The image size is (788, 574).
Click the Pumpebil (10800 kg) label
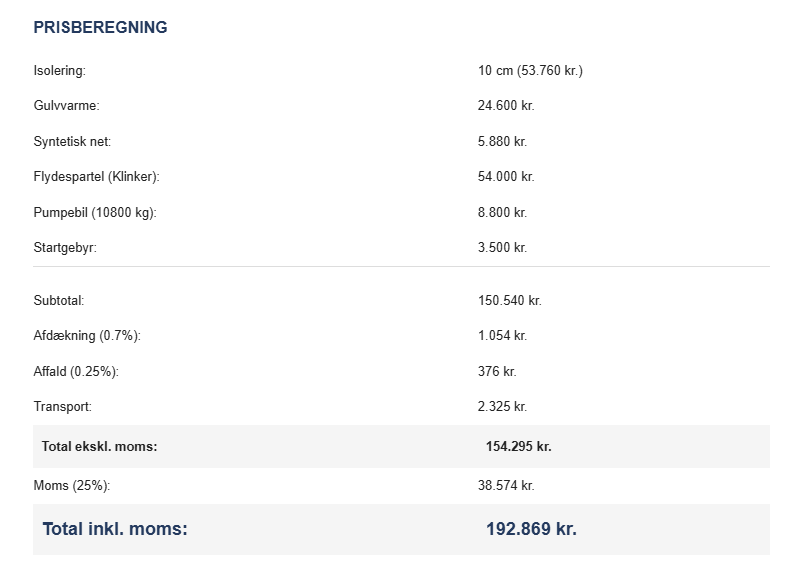point(95,212)
